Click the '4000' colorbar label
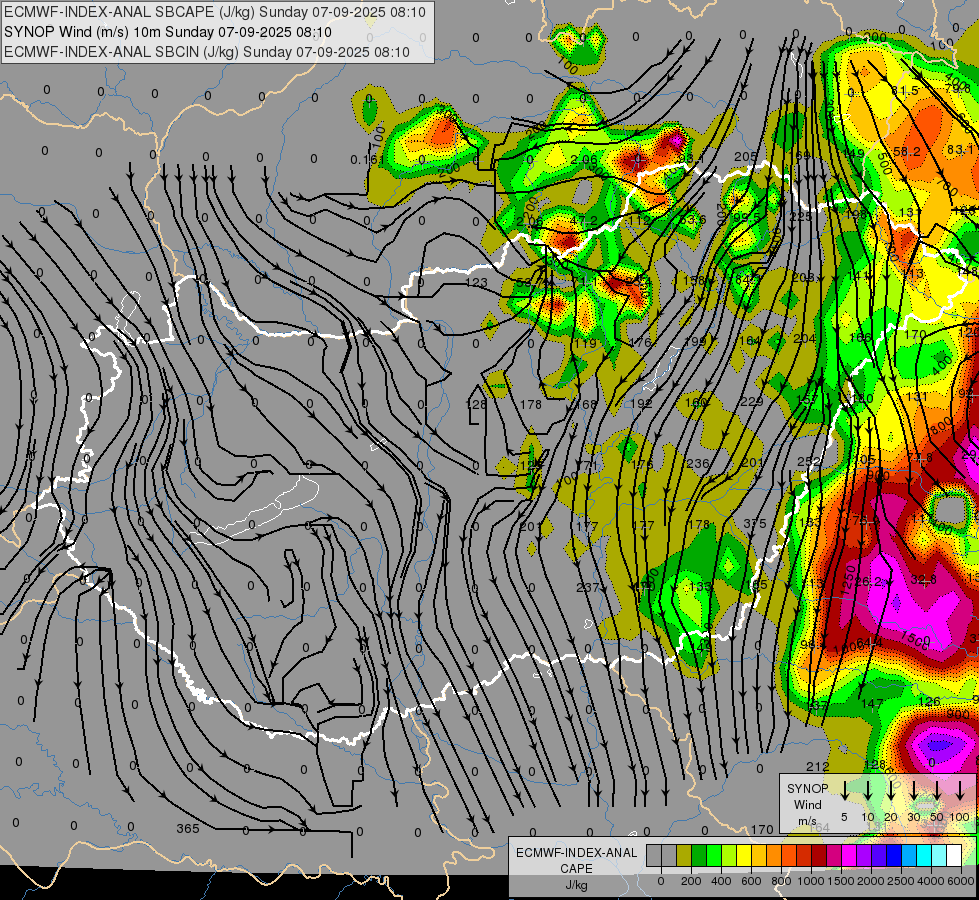 coord(931,881)
